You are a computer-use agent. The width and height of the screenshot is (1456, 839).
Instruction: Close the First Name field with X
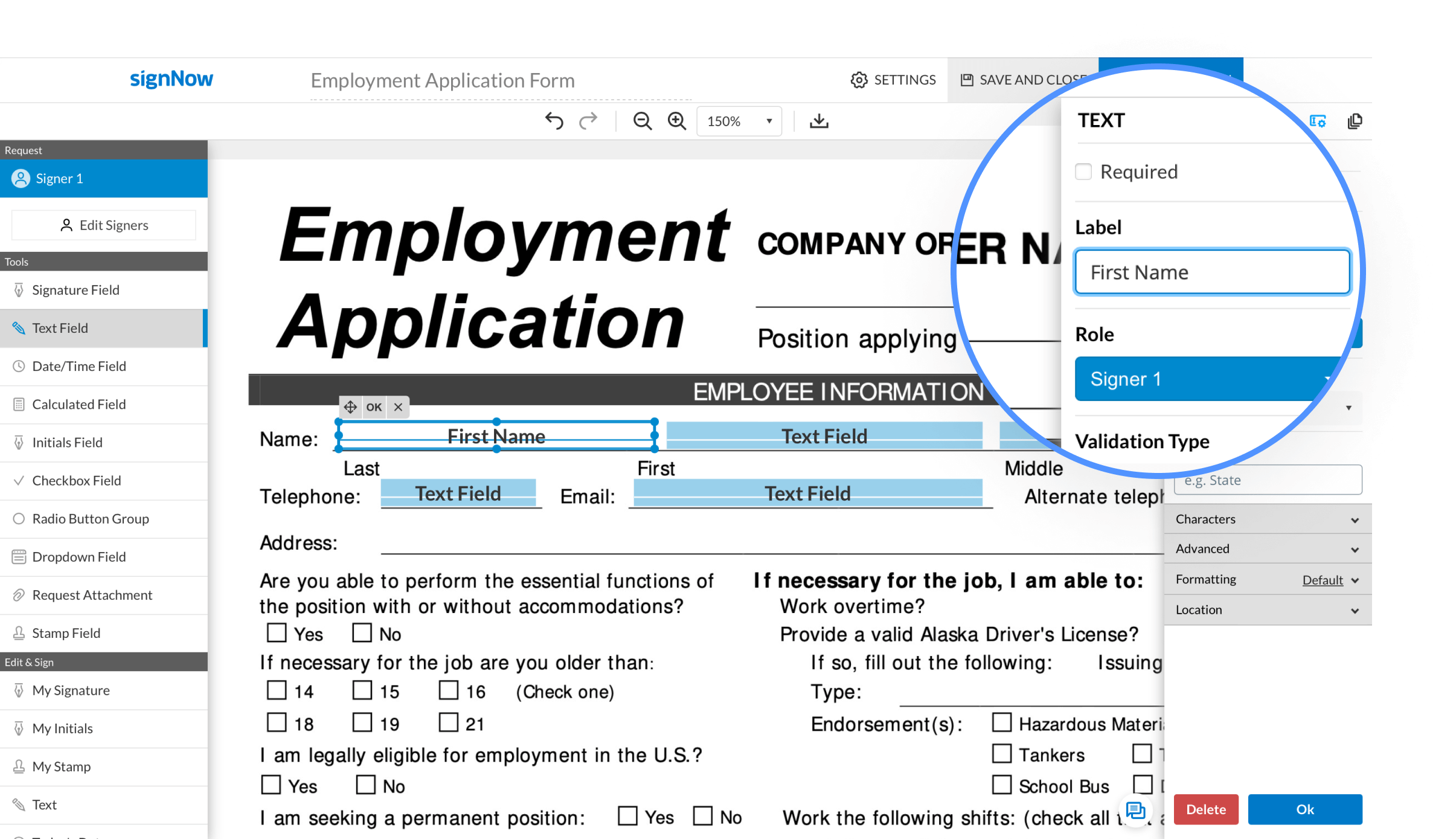(x=398, y=407)
